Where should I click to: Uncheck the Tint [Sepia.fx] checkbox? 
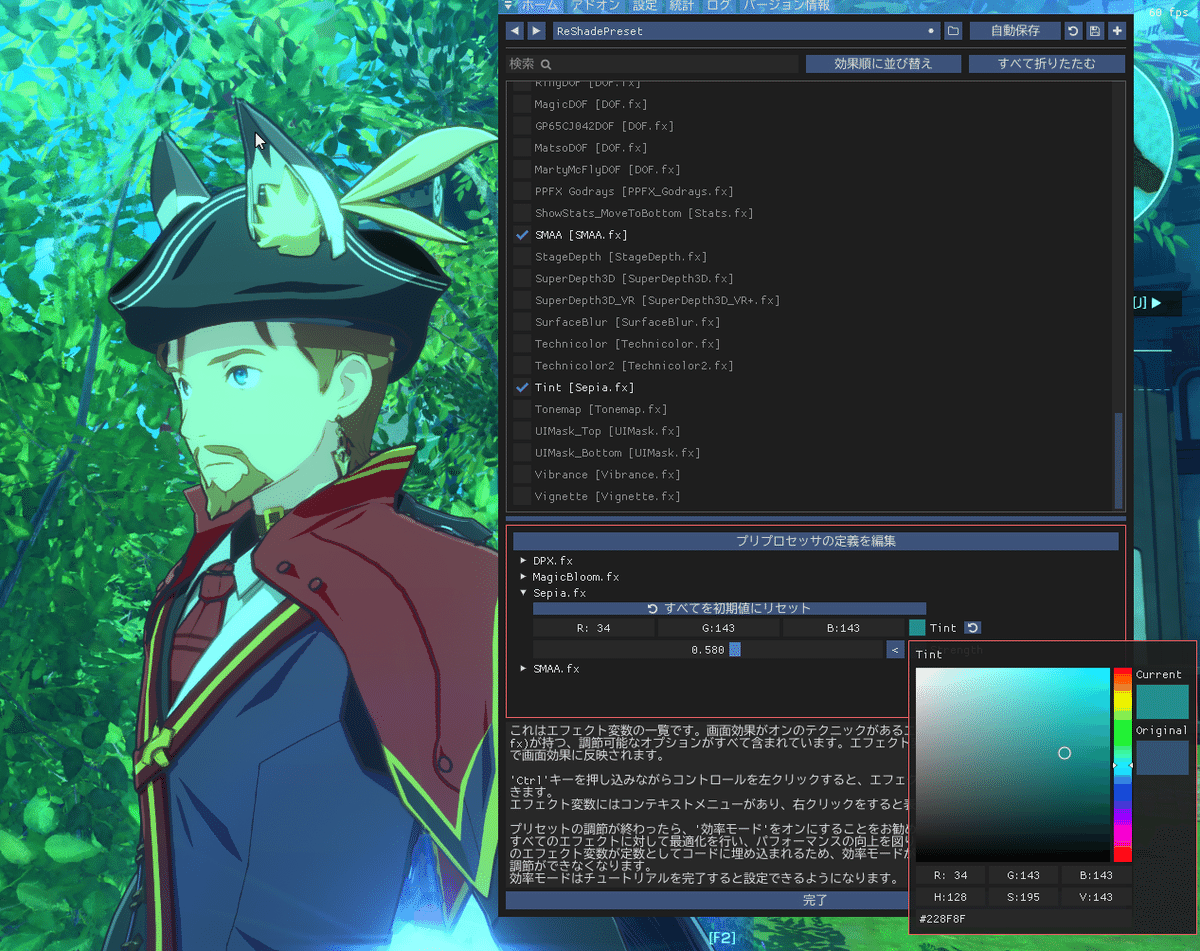(522, 387)
